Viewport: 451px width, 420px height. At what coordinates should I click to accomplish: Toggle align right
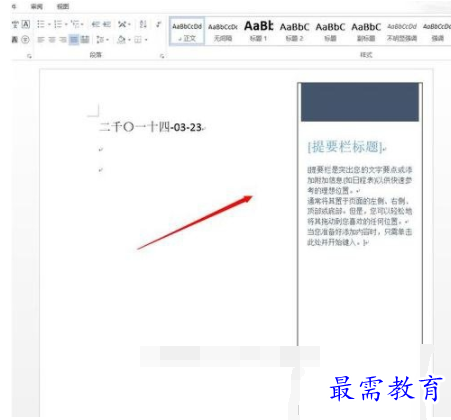63,40
